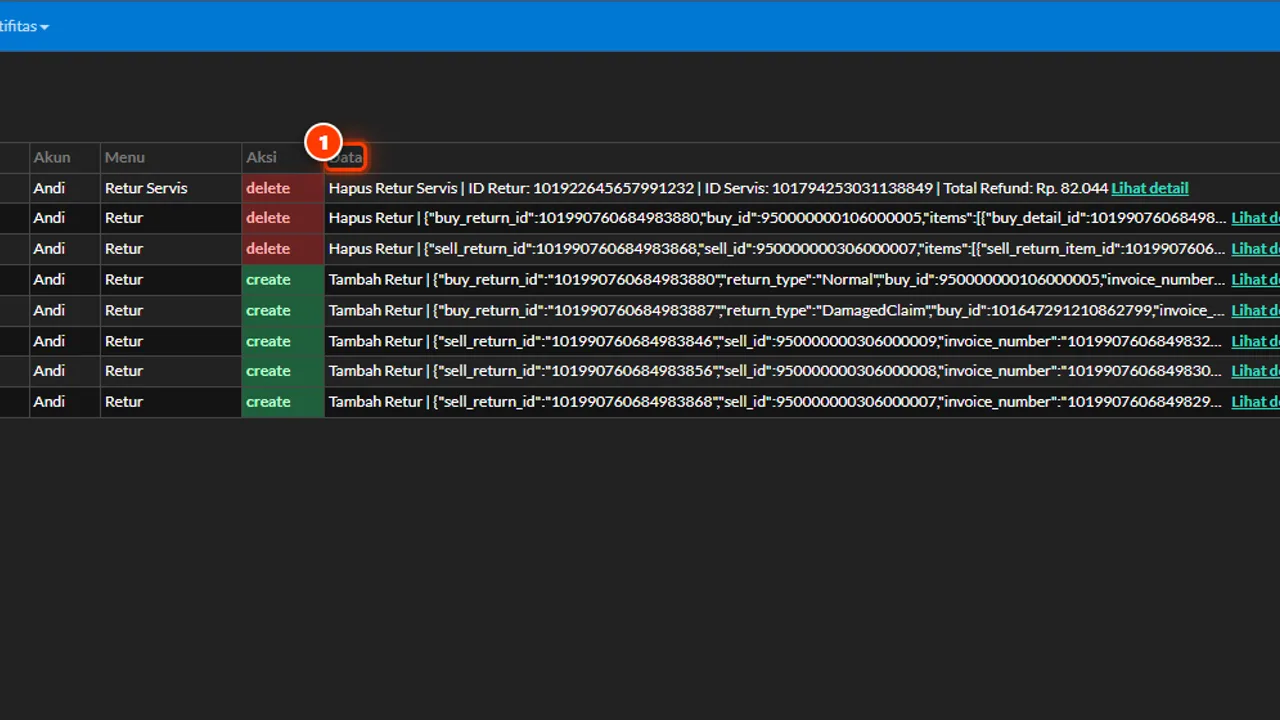
Task: Select text 'Hapus Retur Servis | ID Retur: 101922645657991232'
Action: (511, 188)
